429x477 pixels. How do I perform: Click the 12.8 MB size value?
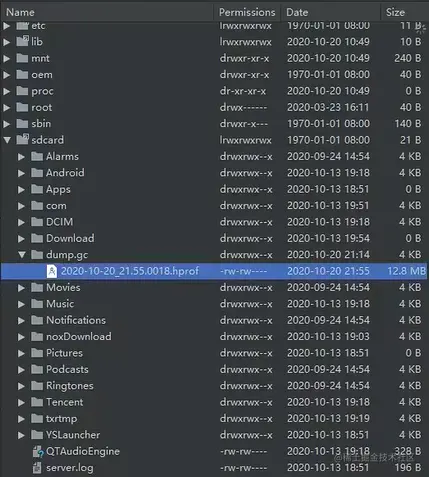click(x=407, y=271)
